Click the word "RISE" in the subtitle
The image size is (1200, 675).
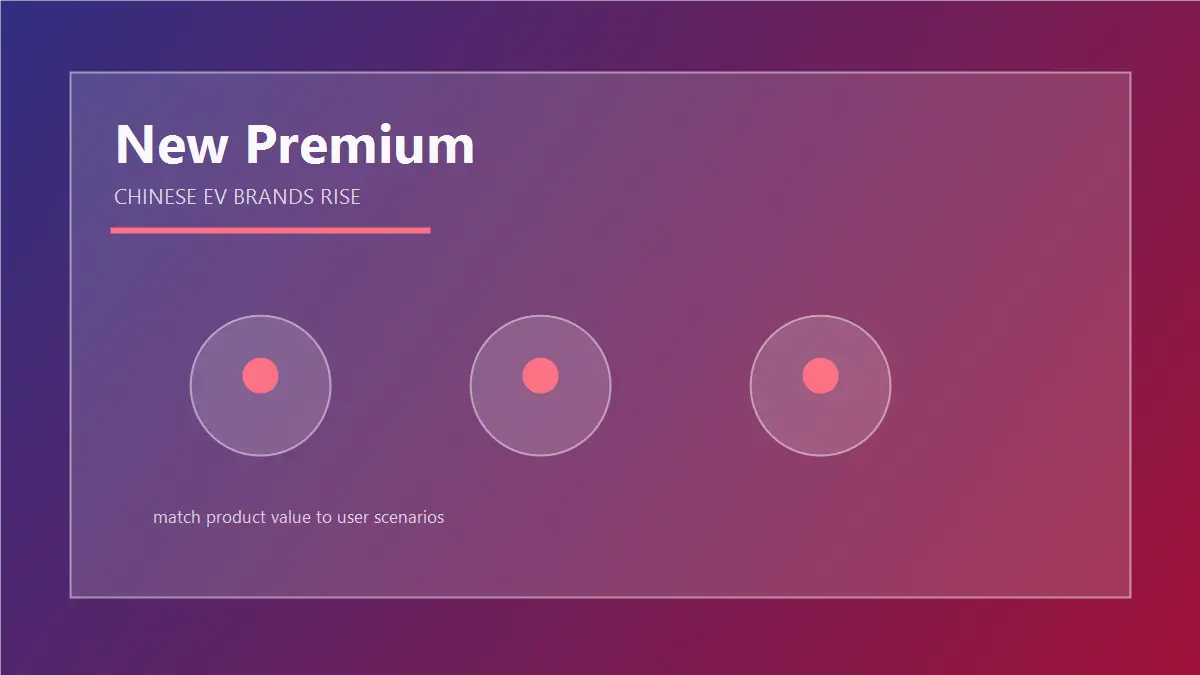click(x=340, y=197)
